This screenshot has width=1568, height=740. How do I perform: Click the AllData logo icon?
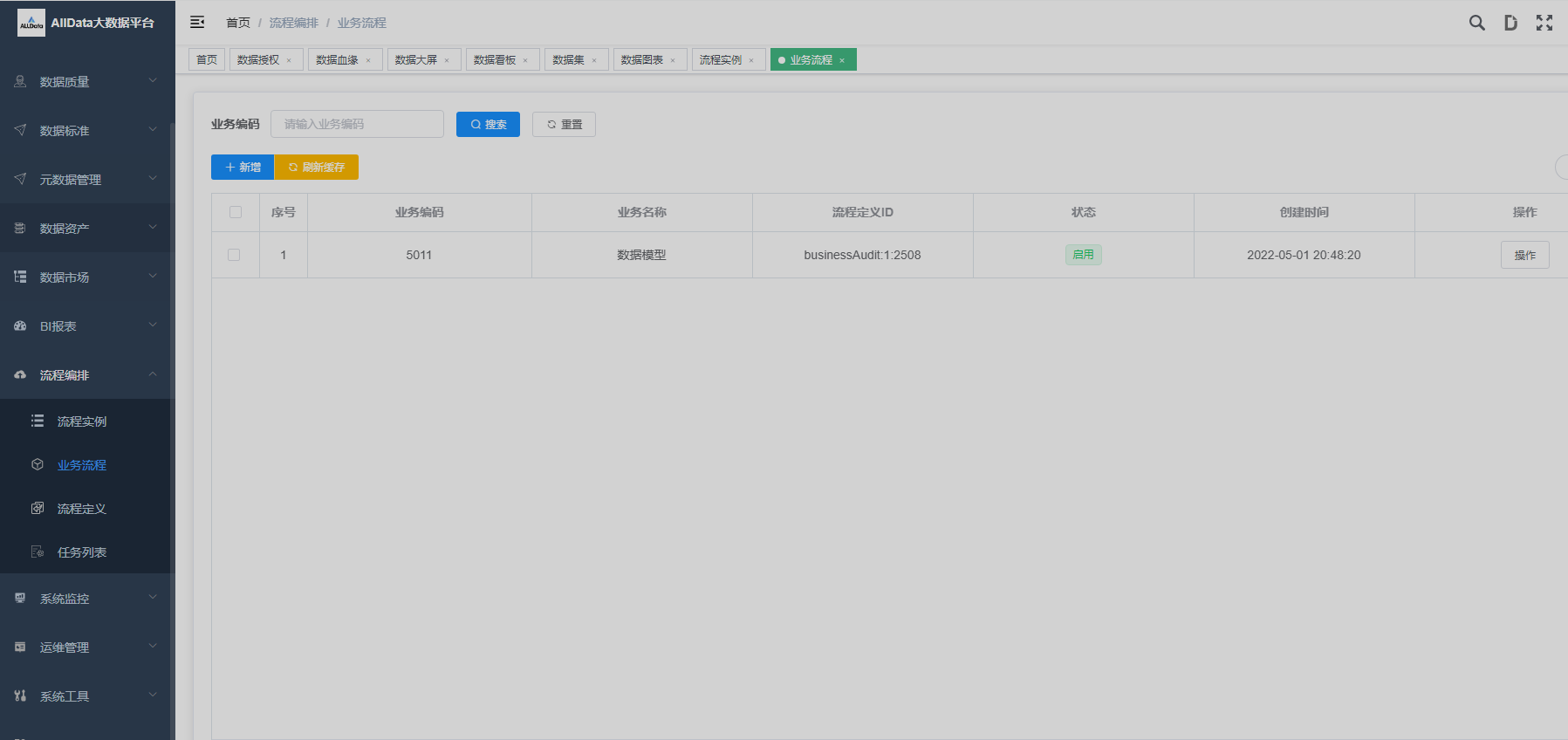[x=31, y=23]
